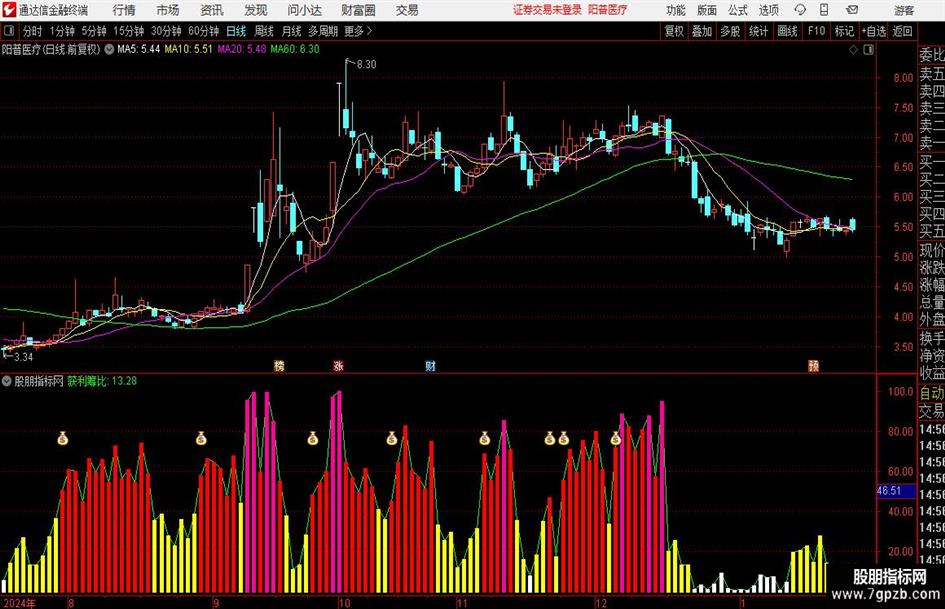The width and height of the screenshot is (945, 609).
Task: Open the 行情 menu
Action: pyautogui.click(x=124, y=10)
